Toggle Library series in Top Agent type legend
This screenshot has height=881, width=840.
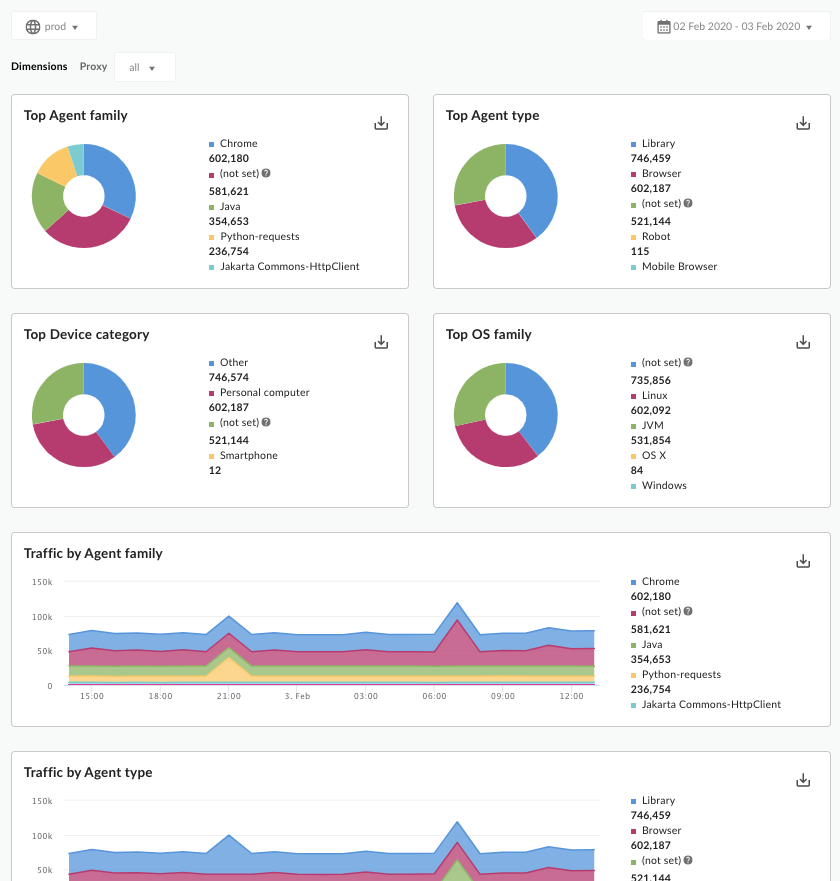[x=658, y=144]
